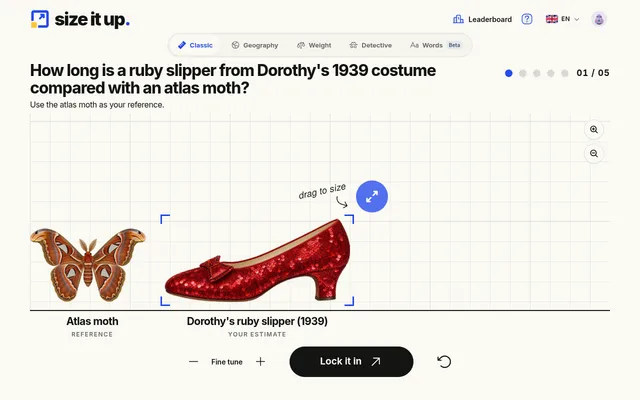640x400 pixels.
Task: Decrease size with Fine tune minus
Action: click(193, 362)
